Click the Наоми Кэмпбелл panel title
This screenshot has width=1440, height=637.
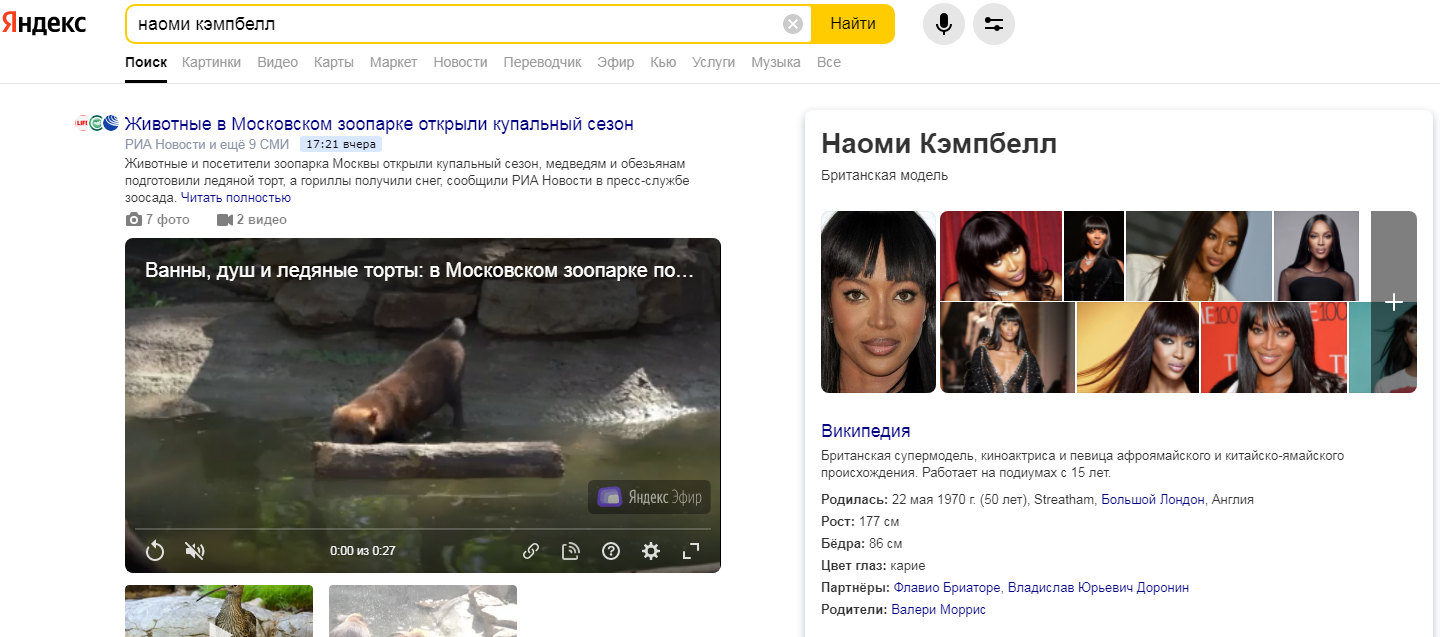coord(939,144)
